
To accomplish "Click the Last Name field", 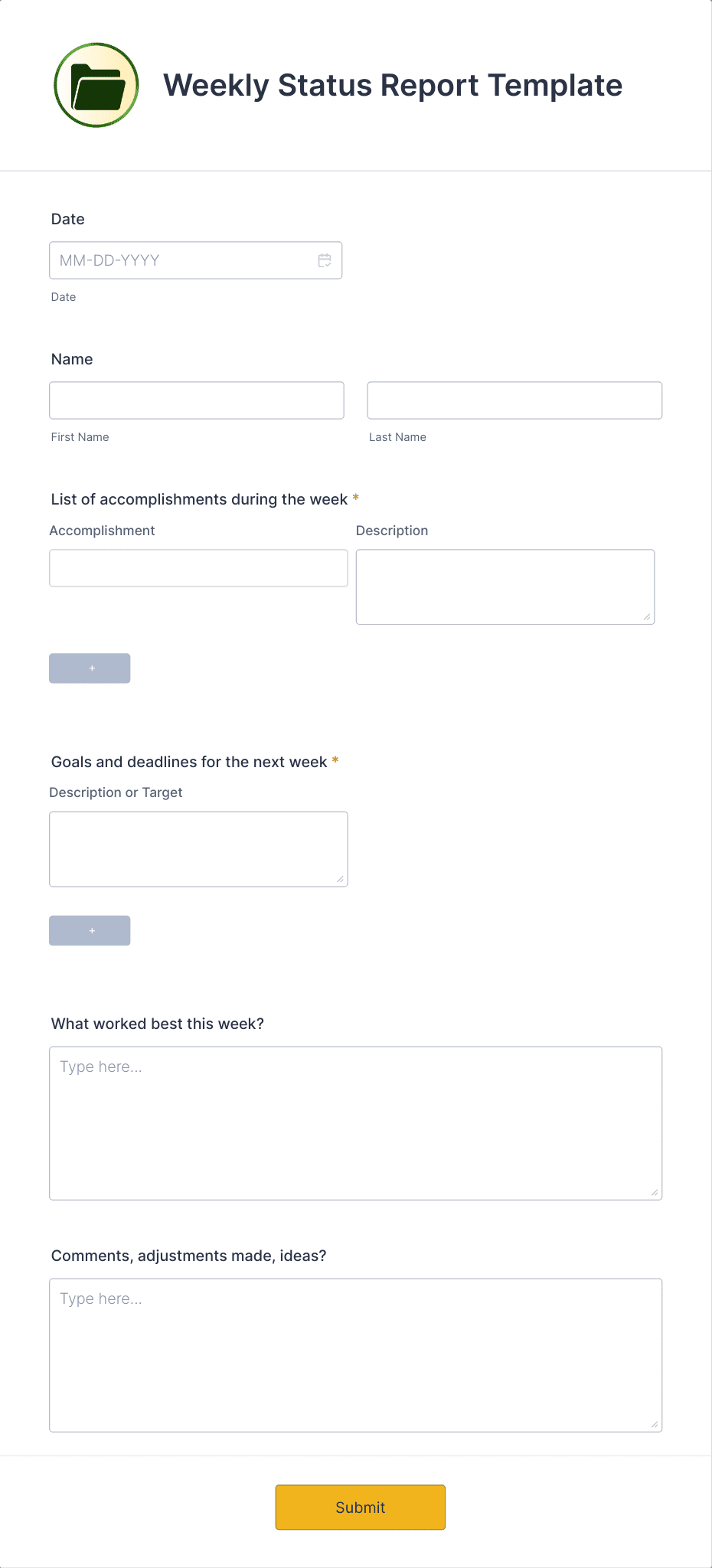I will (x=514, y=400).
